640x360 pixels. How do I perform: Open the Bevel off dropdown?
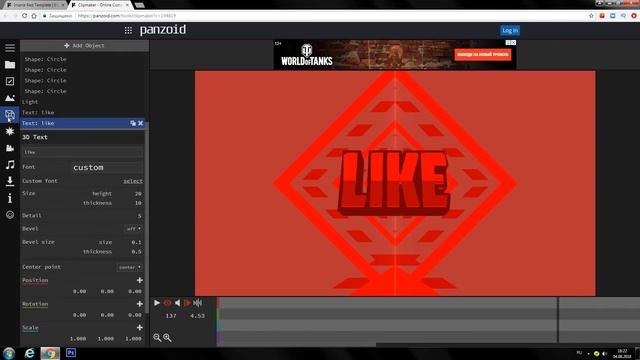[133, 229]
